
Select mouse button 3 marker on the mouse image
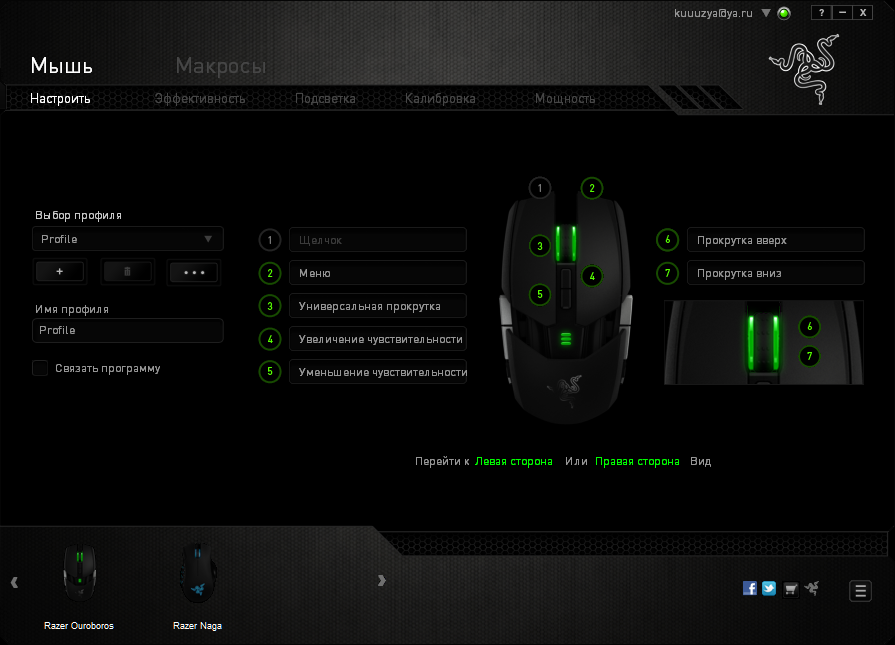tap(540, 245)
